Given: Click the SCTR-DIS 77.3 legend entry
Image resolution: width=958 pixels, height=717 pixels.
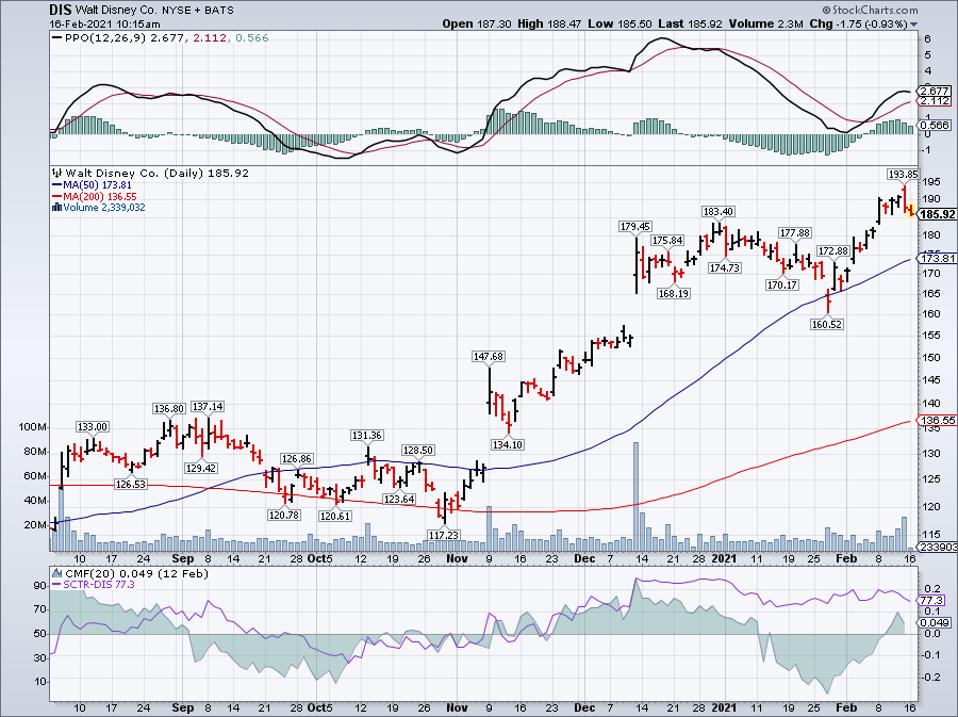Looking at the screenshot, I should 99,585.
